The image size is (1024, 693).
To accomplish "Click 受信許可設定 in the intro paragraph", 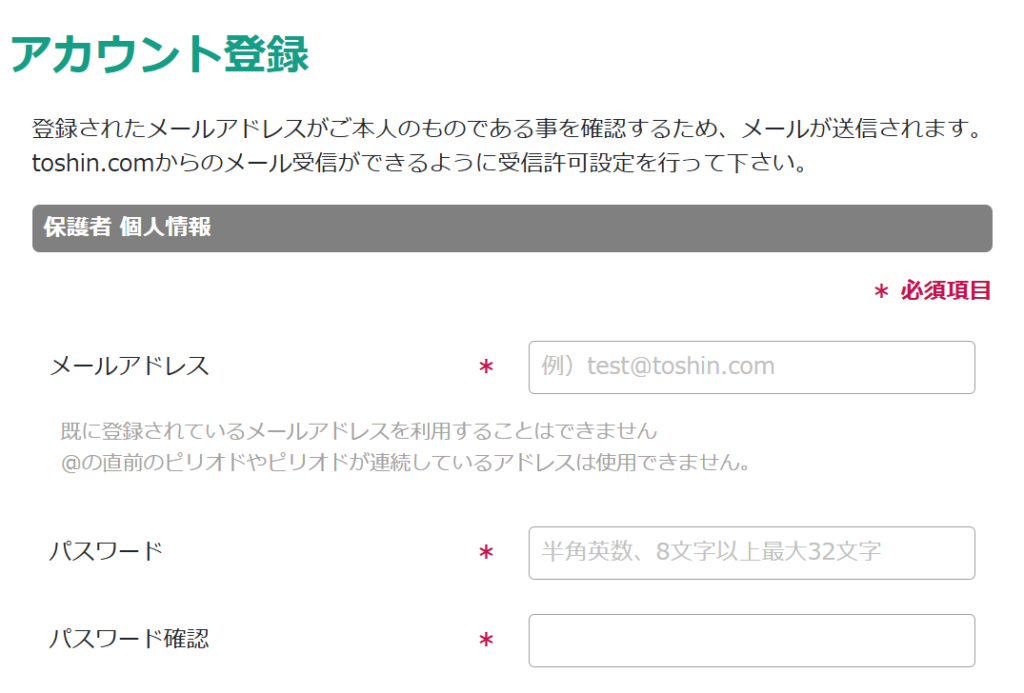I will [560, 163].
